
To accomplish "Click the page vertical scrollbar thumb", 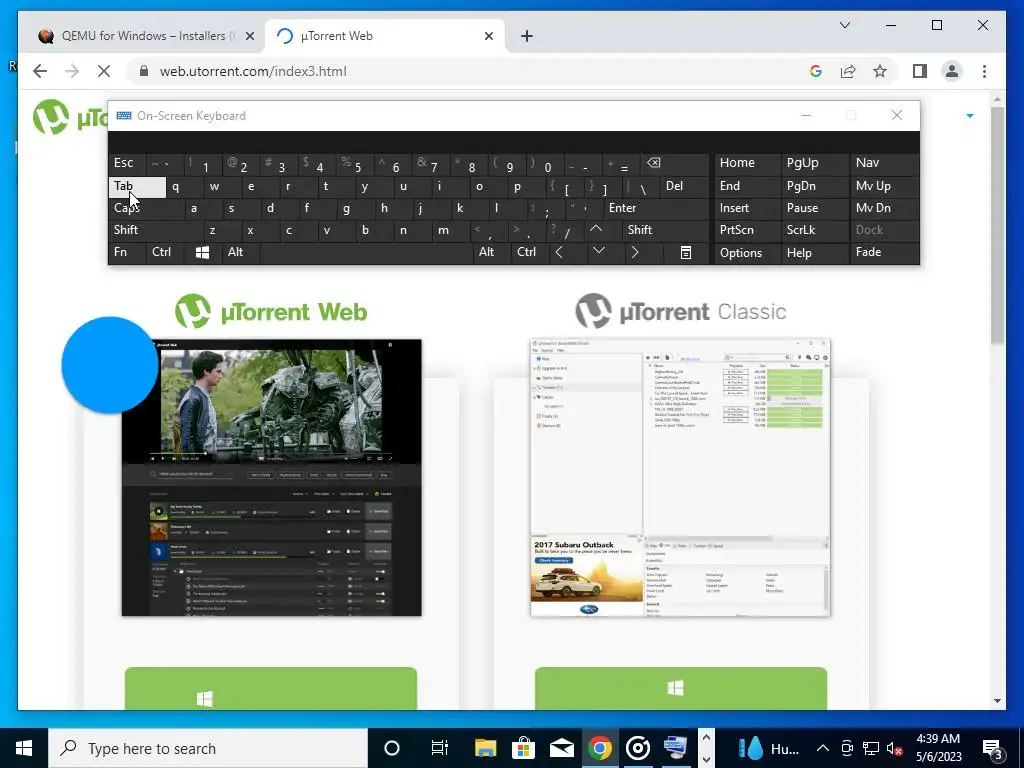I will [997, 225].
